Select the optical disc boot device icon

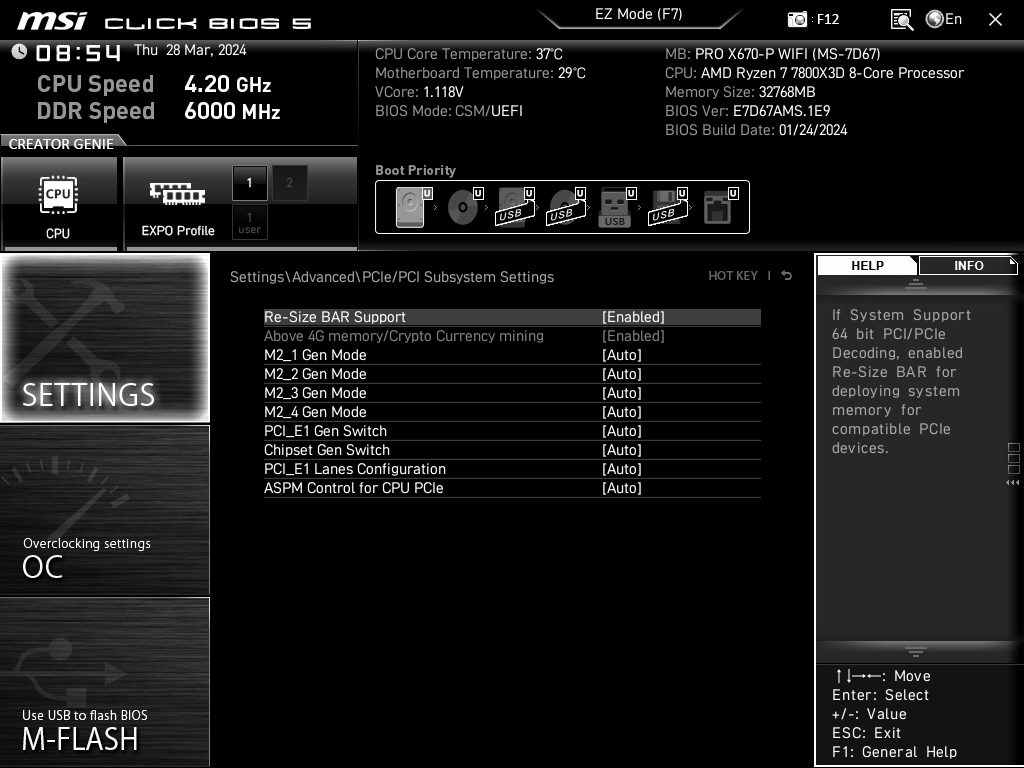[464, 207]
